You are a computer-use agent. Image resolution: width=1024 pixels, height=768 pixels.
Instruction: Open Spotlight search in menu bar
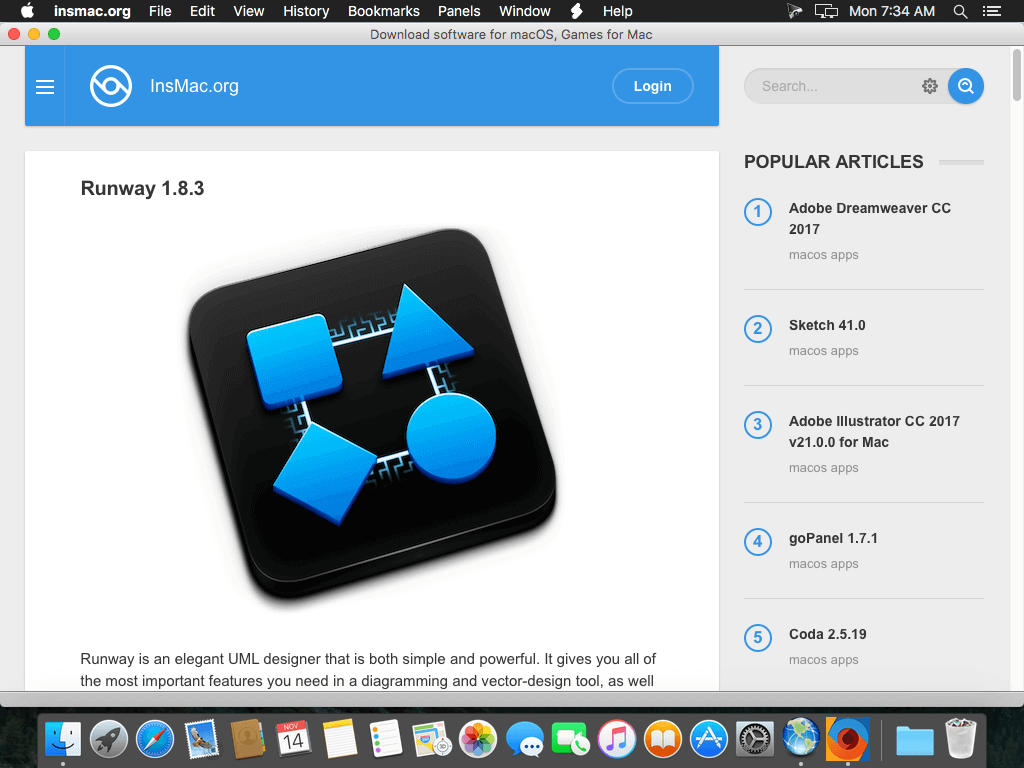pyautogui.click(x=960, y=11)
